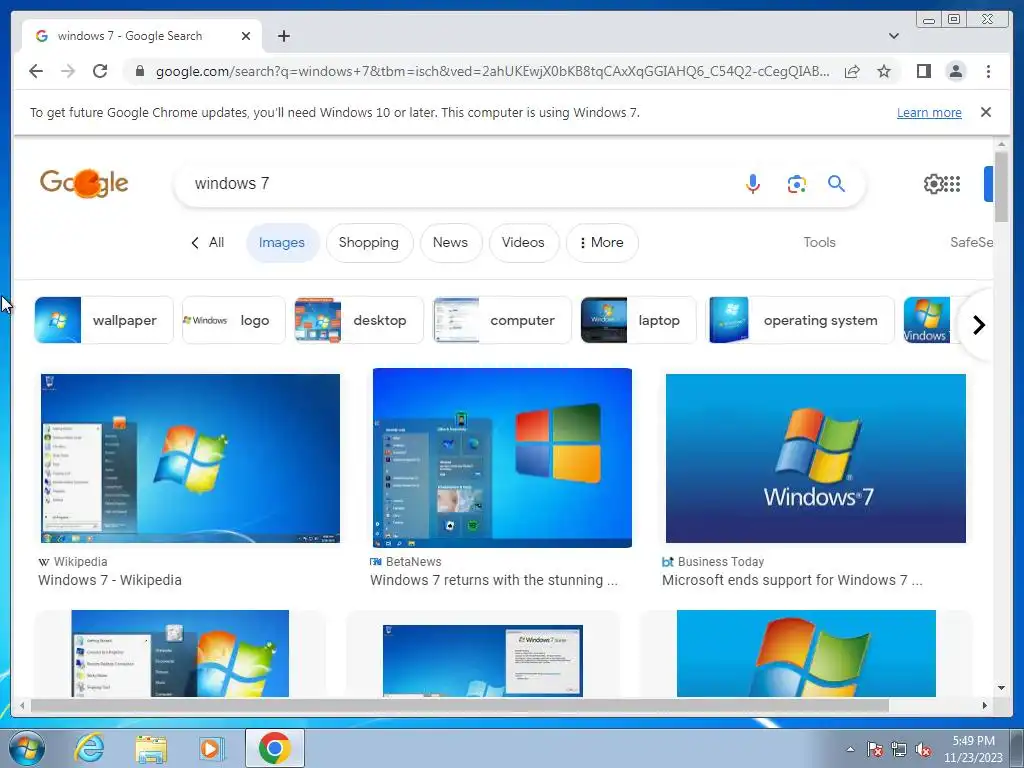Image resolution: width=1024 pixels, height=768 pixels.
Task: Filter images by operating system chip
Action: 800,320
